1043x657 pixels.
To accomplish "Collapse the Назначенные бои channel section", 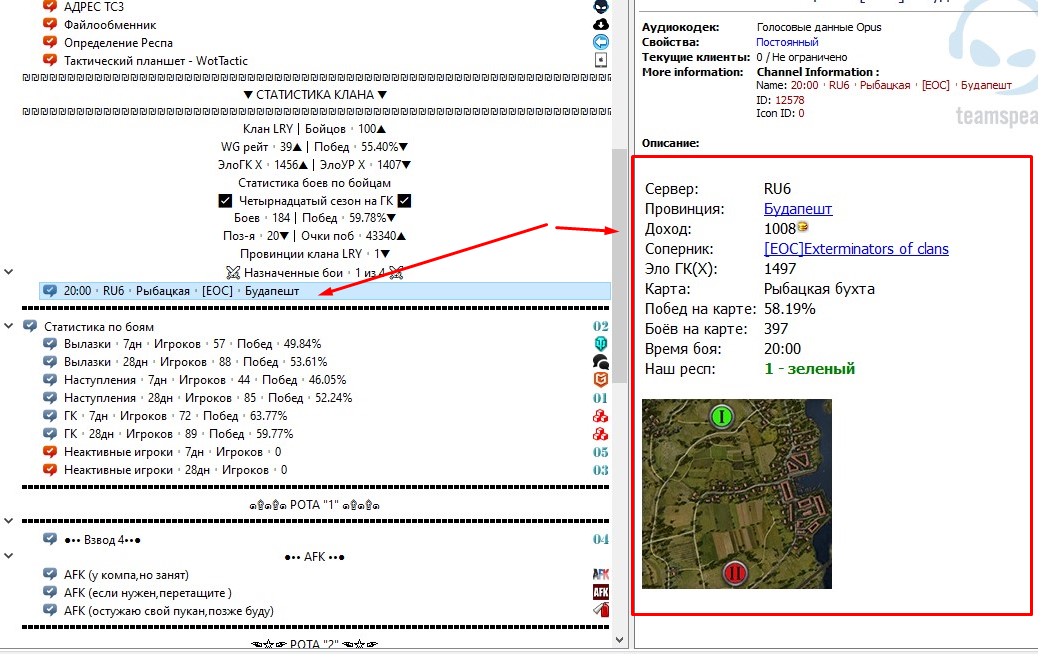I will coord(9,272).
